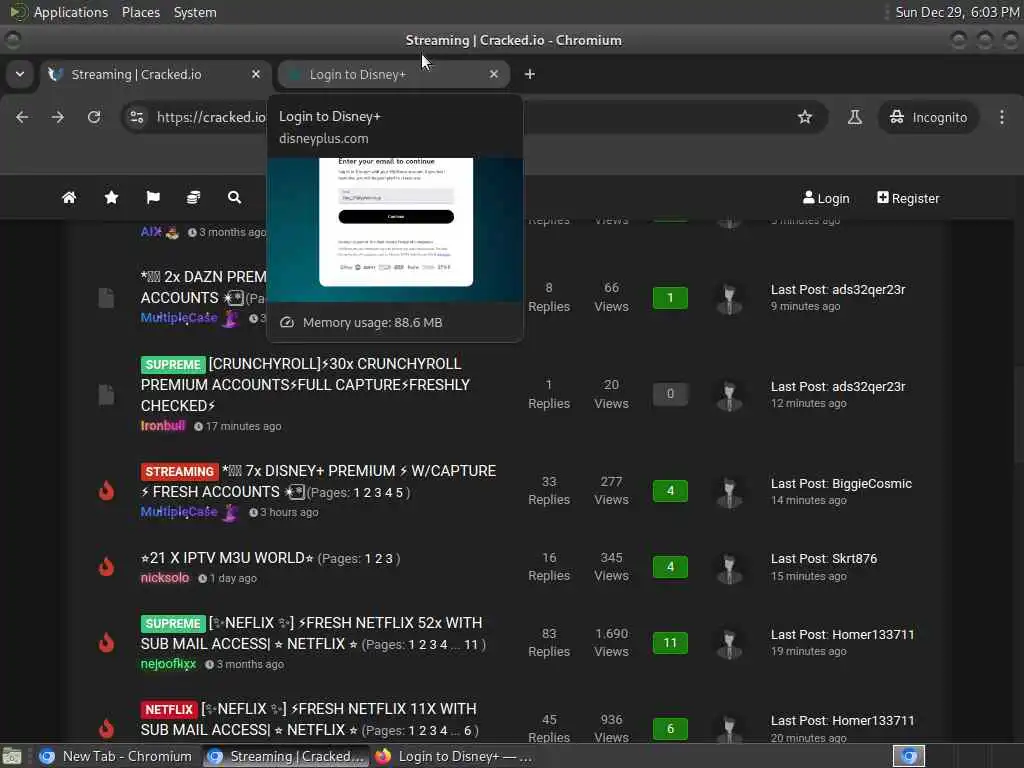Screen dimensions: 1024x768
Task: Click last poster Skrt876
Action: tap(854, 559)
